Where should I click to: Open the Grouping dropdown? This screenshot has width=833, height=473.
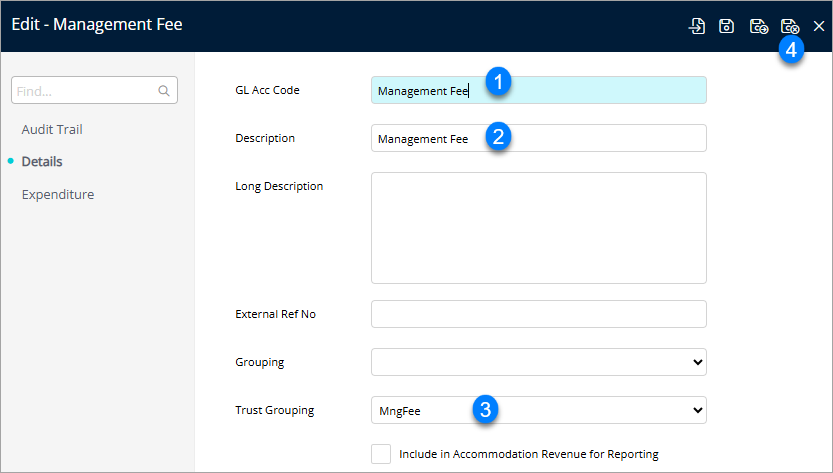538,362
